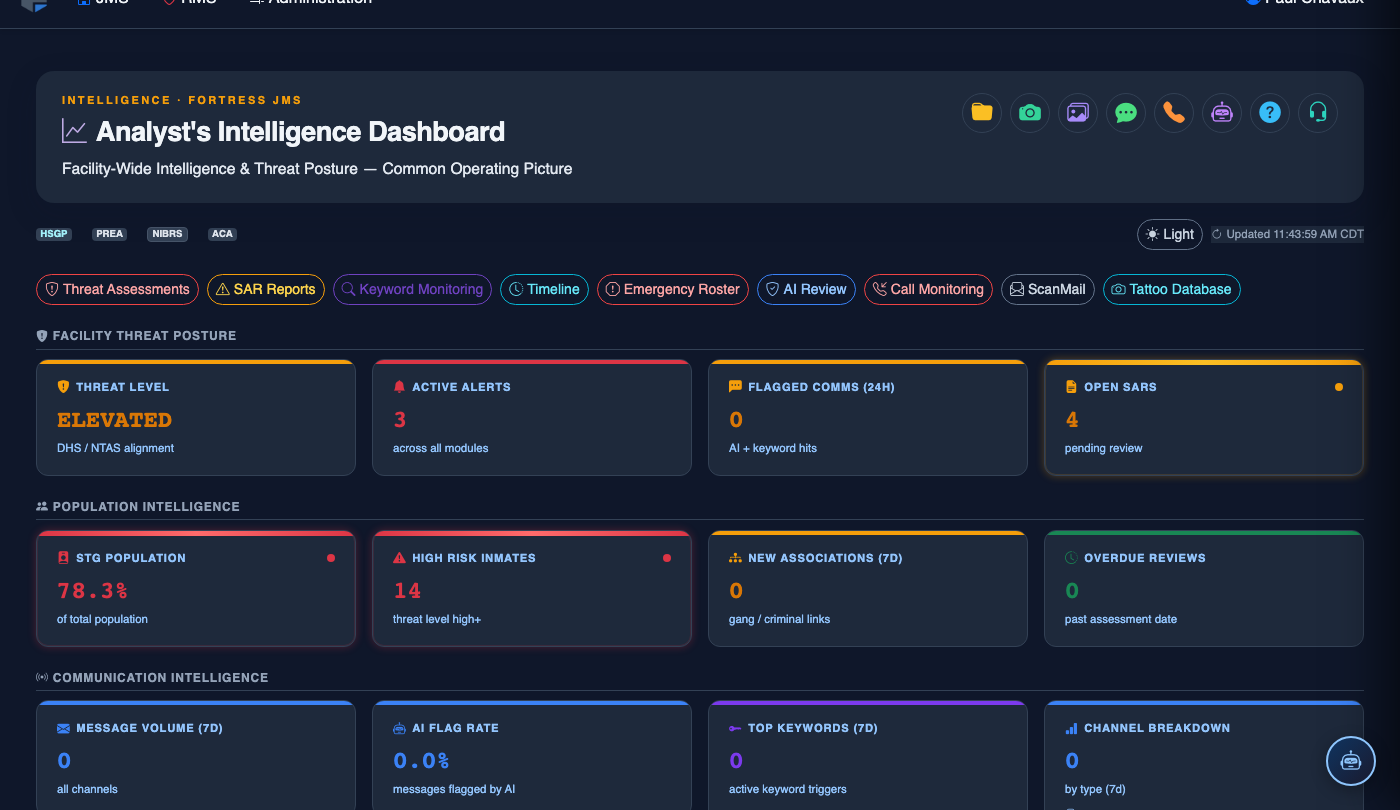
Task: Click the key icon beside Top Keywords
Action: pyautogui.click(x=735, y=728)
